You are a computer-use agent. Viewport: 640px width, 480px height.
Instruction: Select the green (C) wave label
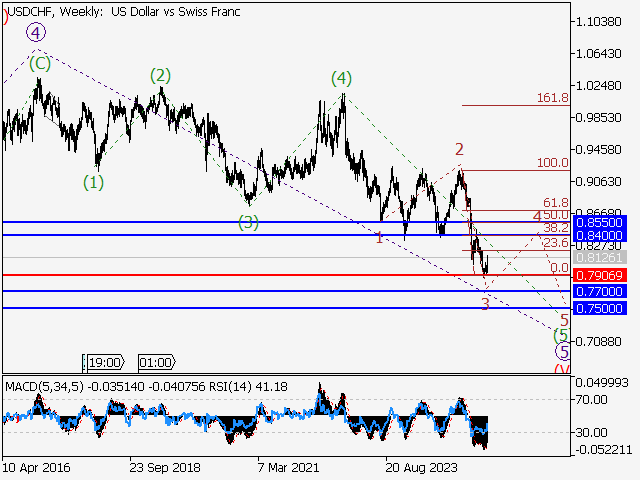click(x=39, y=63)
